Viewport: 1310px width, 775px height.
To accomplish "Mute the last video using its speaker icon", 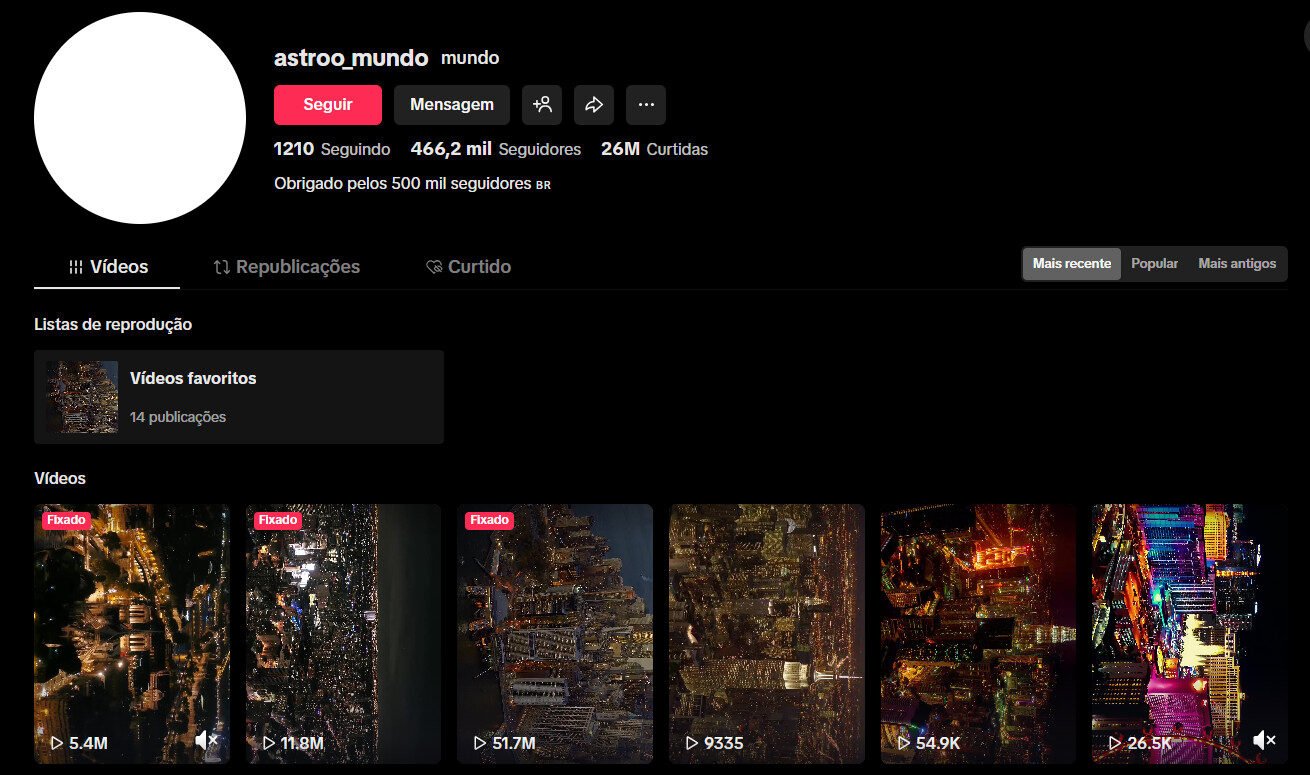I will coord(1264,739).
